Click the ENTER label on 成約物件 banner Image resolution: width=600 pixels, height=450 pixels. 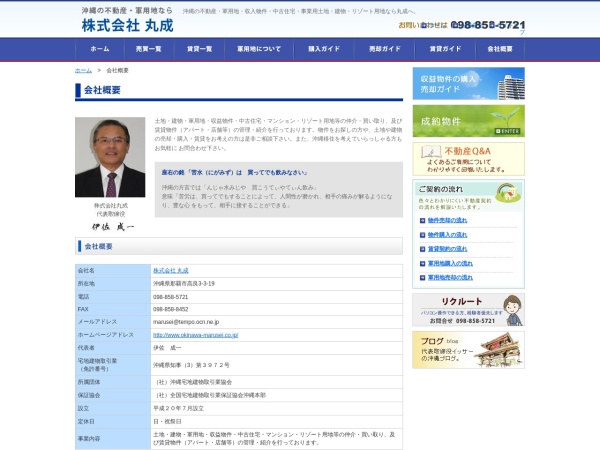coord(507,131)
